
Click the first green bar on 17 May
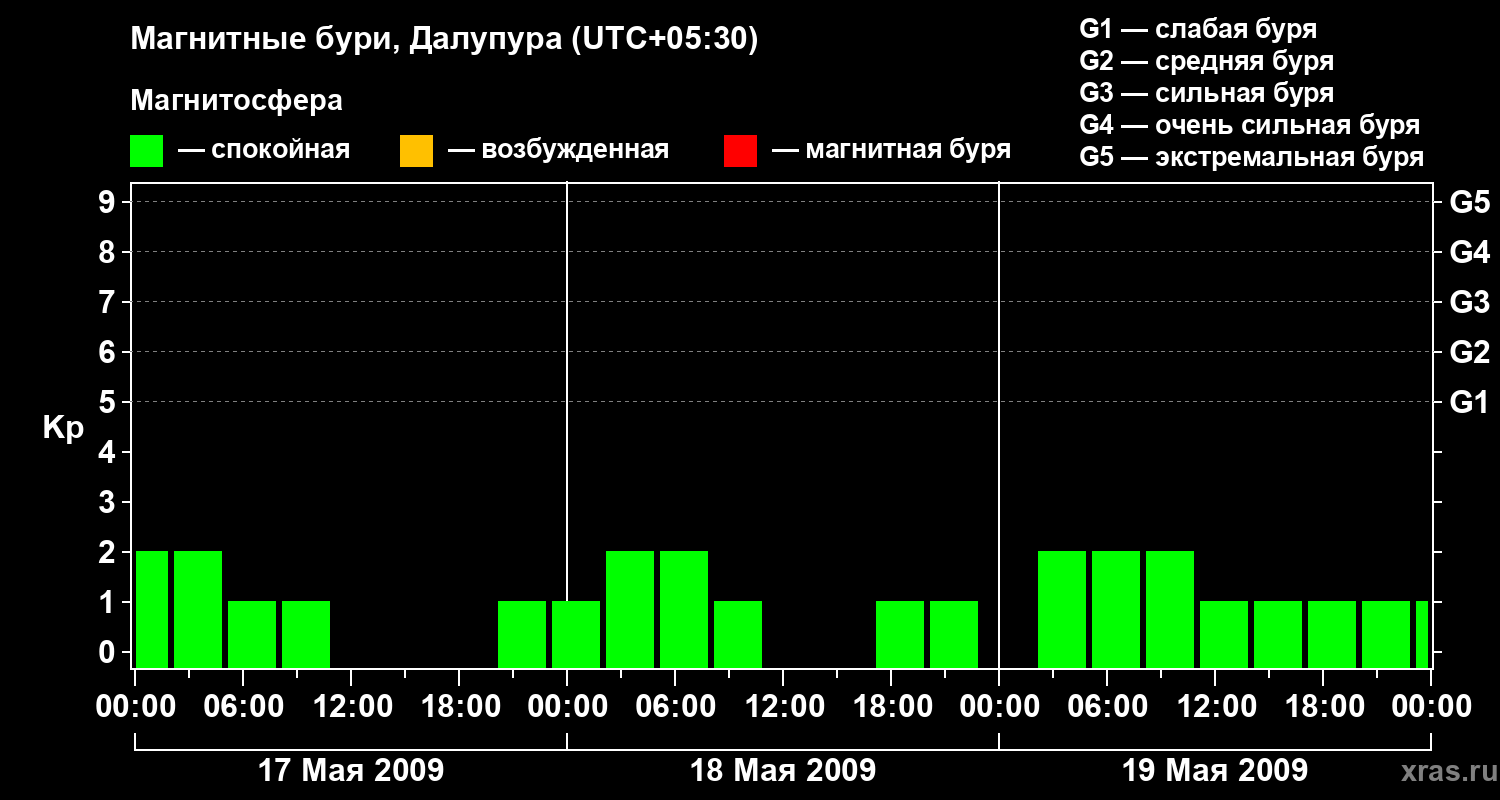point(152,609)
